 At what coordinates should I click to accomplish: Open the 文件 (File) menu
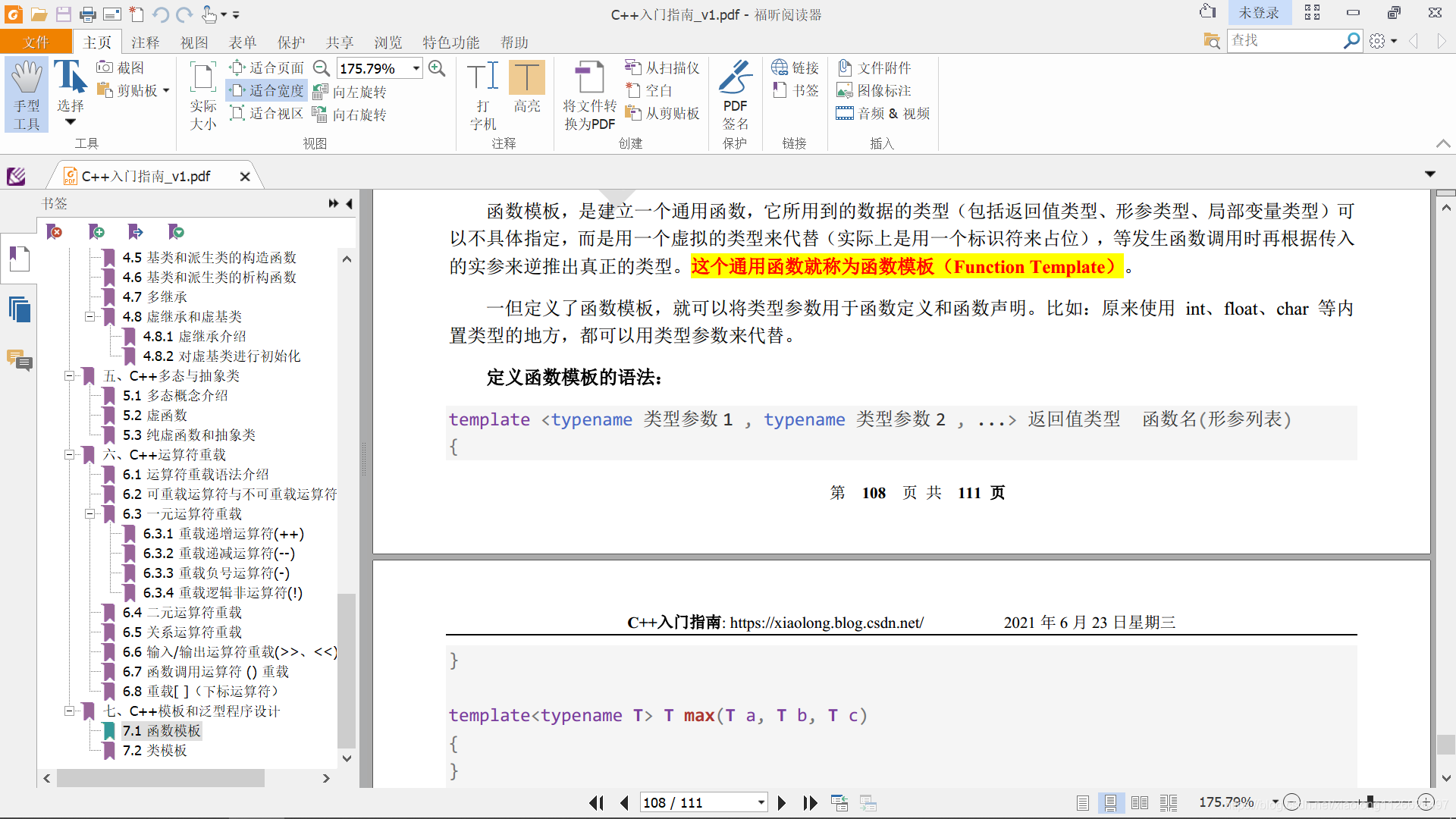(36, 42)
